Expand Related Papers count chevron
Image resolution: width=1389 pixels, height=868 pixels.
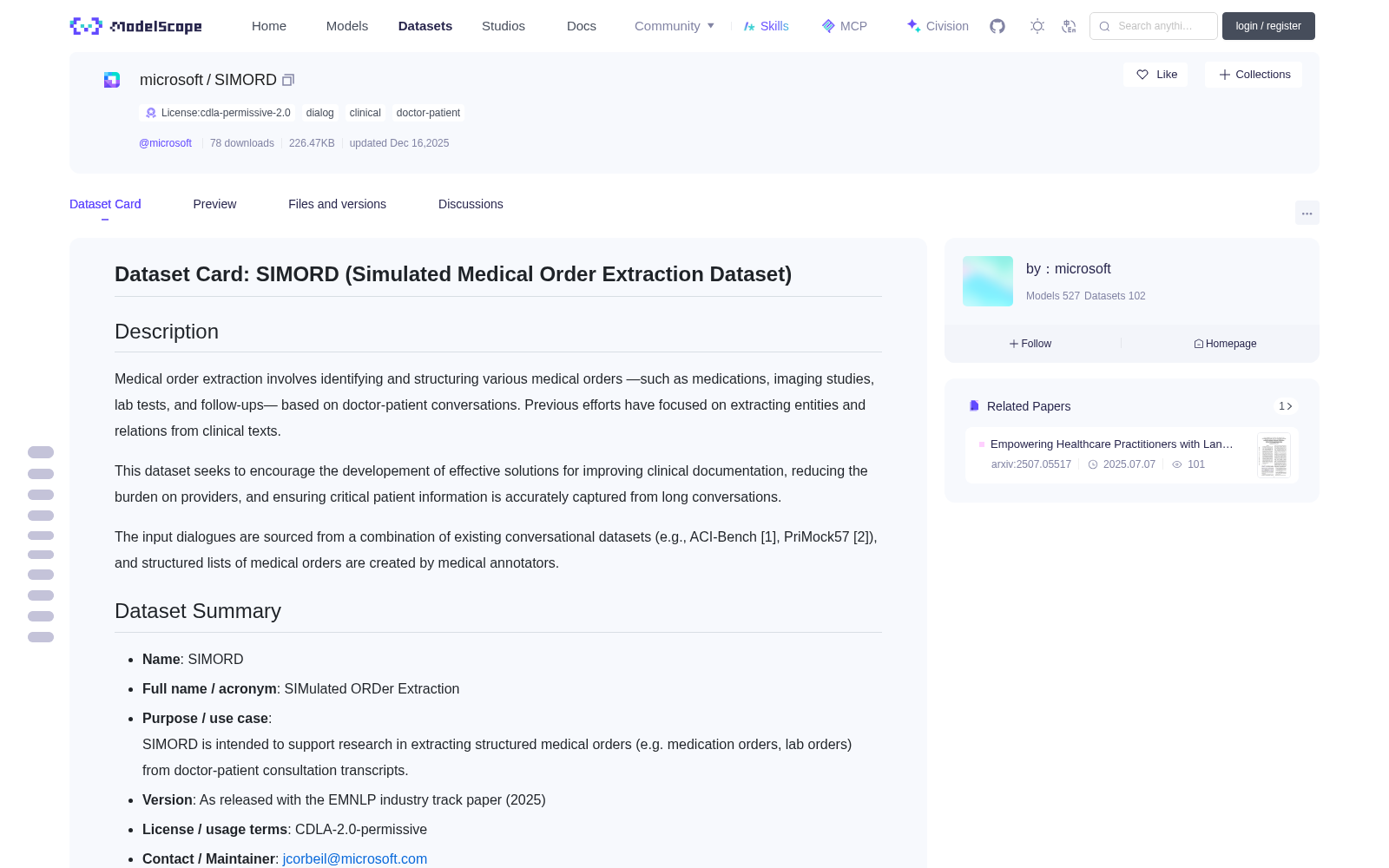point(1286,406)
